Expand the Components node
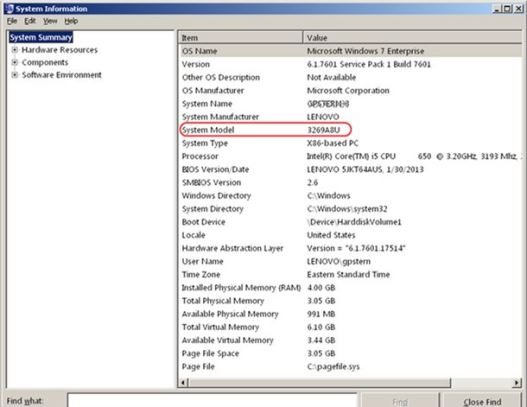The height and width of the screenshot is (407, 527). [x=14, y=63]
